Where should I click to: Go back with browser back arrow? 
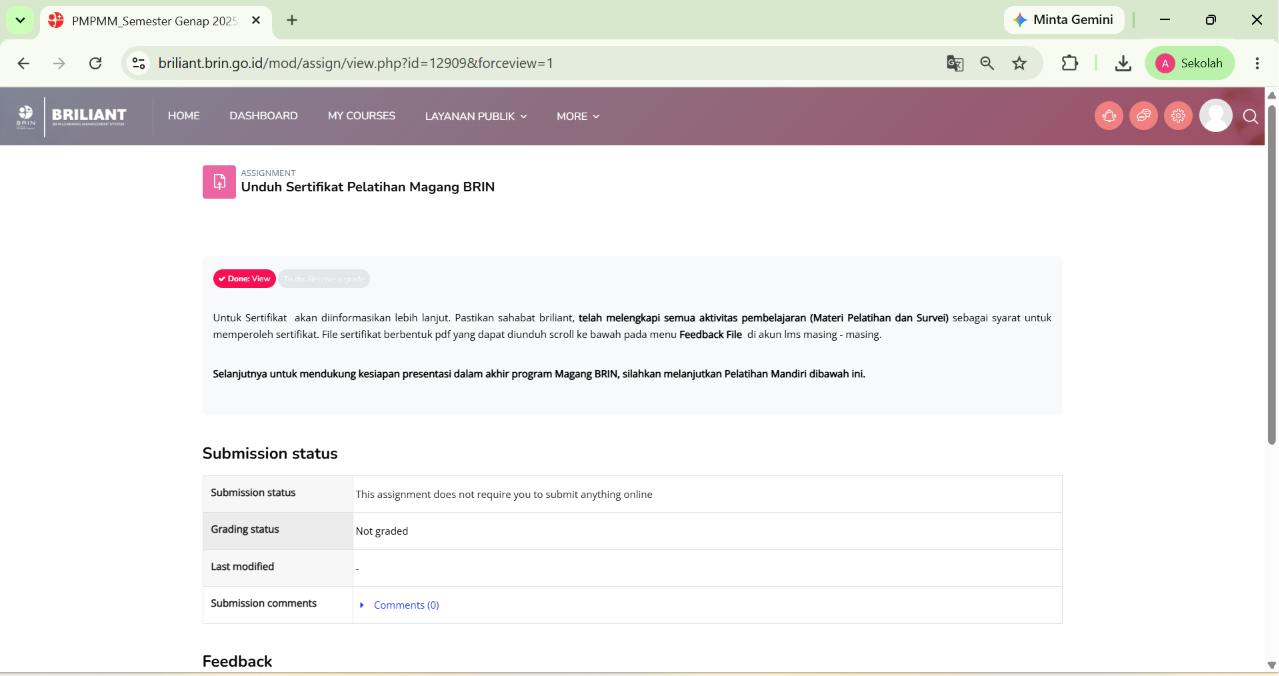[x=23, y=63]
